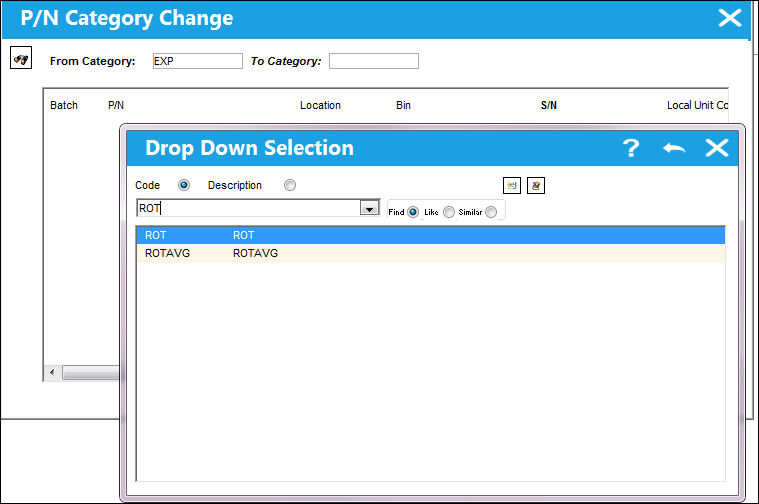The height and width of the screenshot is (504, 759).
Task: Expand the ROT search combo box arrow
Action: click(369, 208)
